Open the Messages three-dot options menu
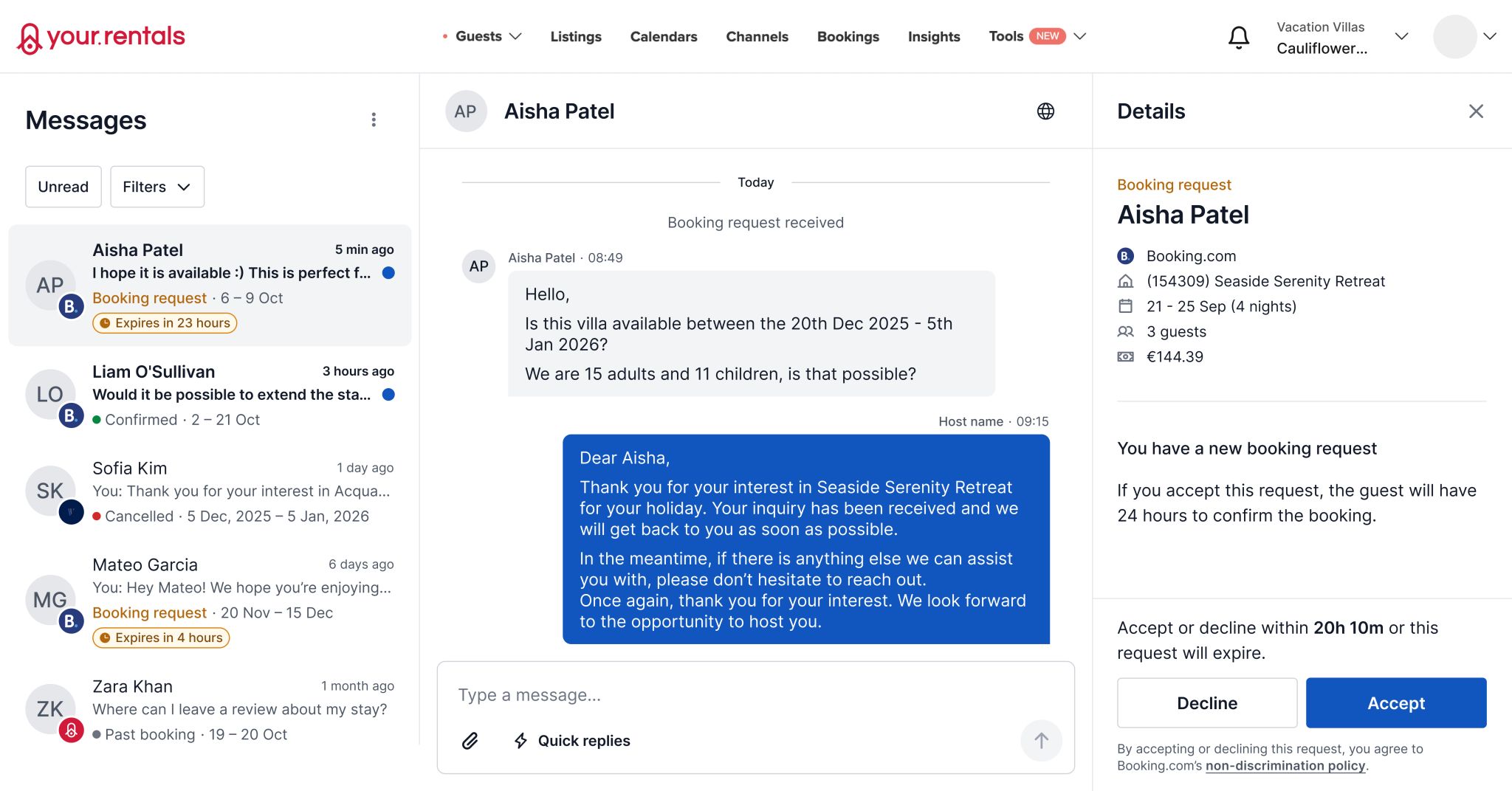 [x=374, y=120]
